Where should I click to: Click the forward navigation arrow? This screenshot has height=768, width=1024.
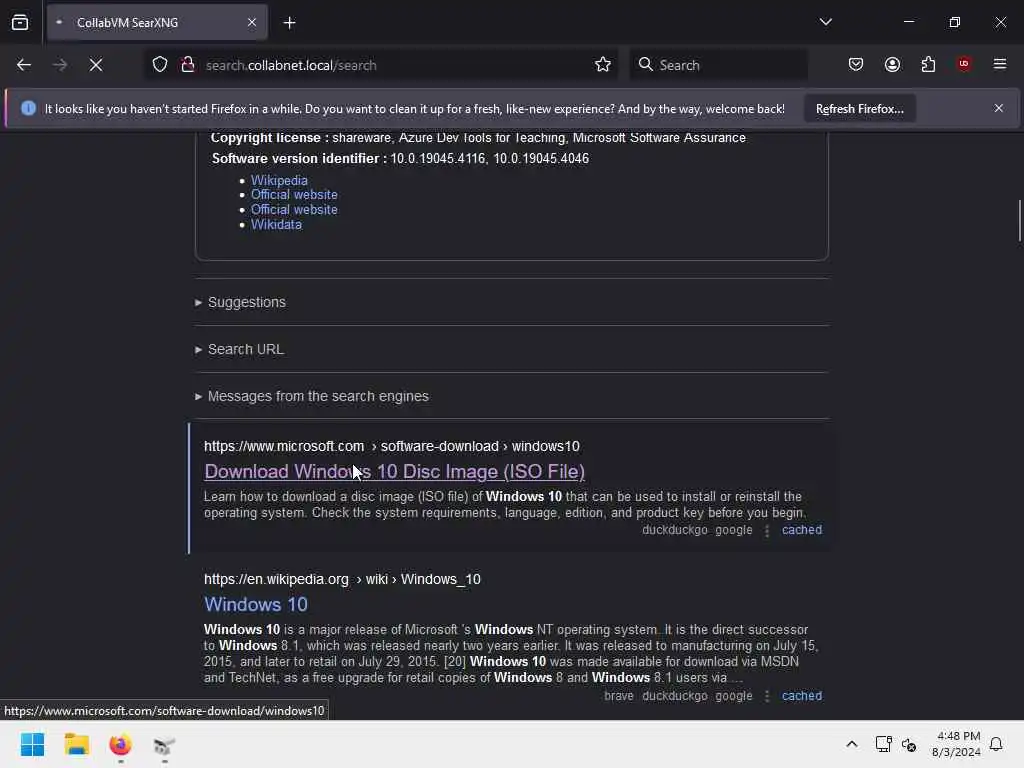tap(60, 65)
